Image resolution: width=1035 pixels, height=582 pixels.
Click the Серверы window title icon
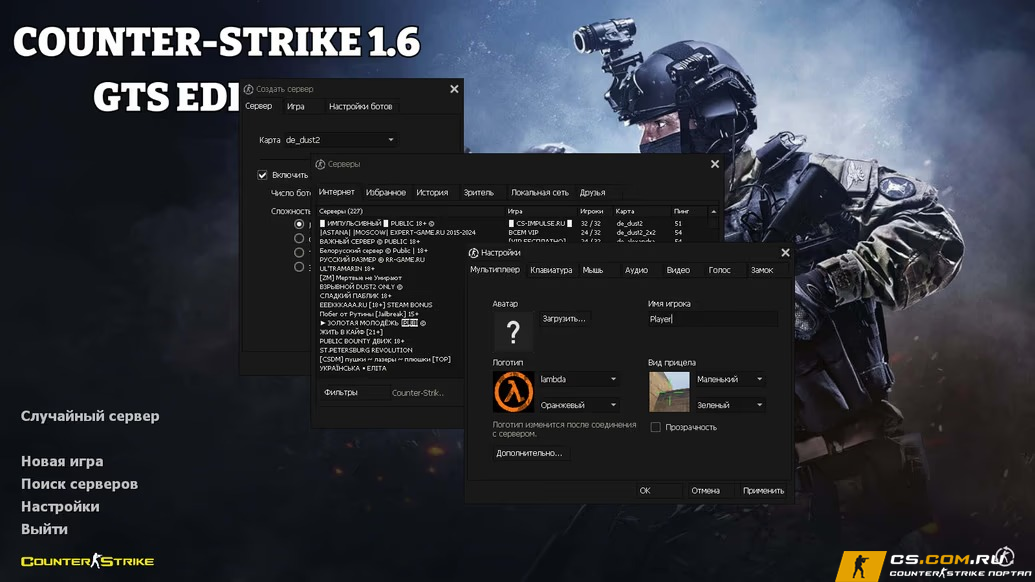click(320, 164)
